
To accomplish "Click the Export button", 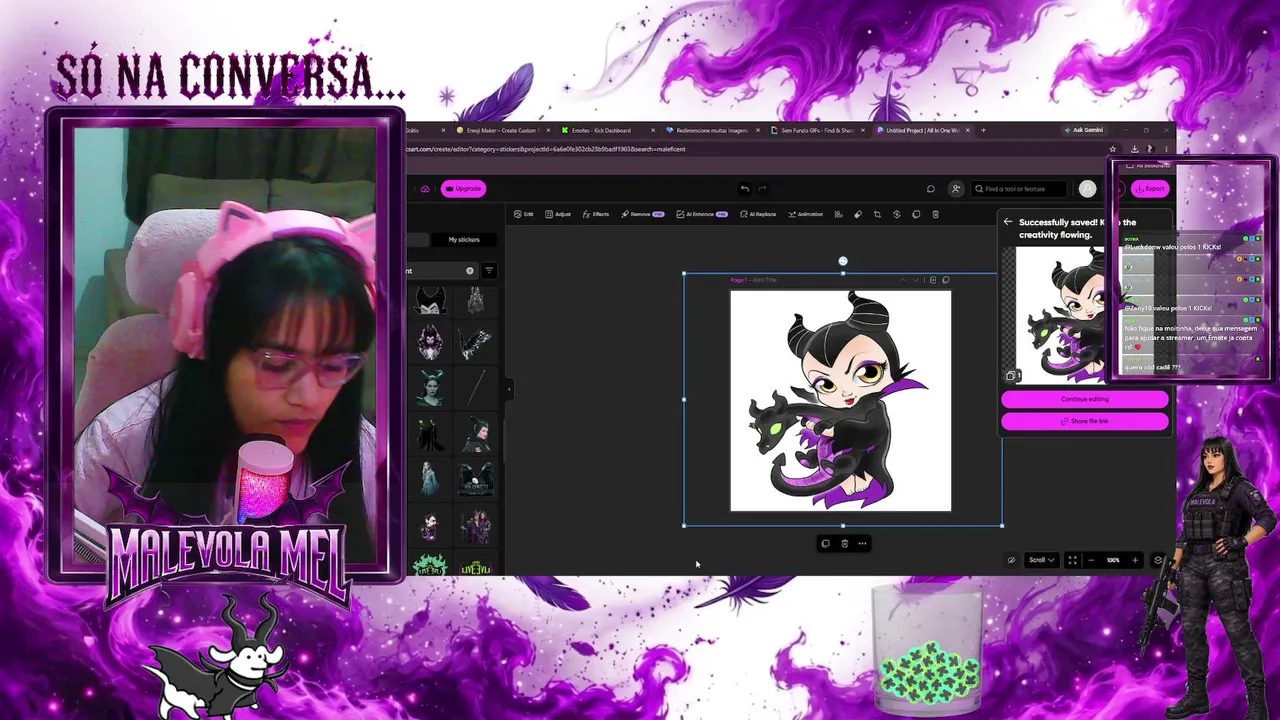I will coord(1150,188).
